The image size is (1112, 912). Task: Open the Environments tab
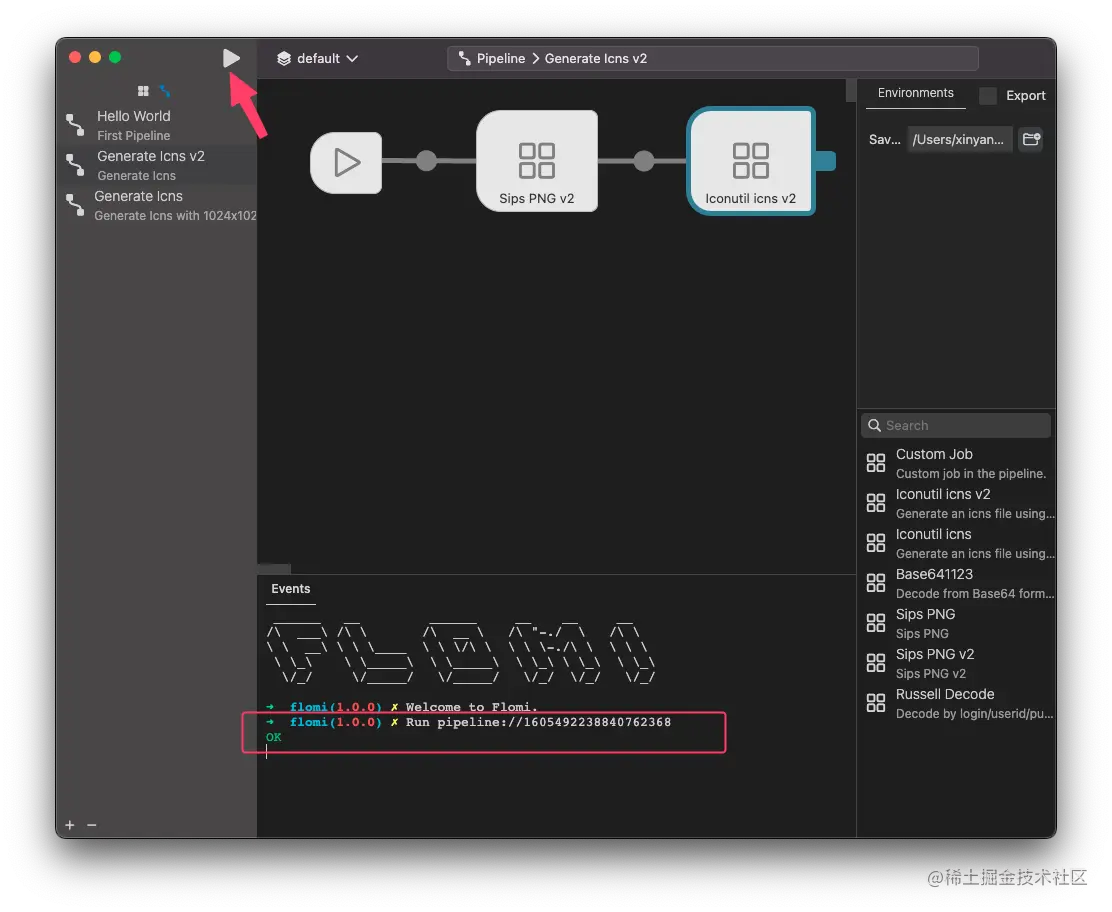(x=916, y=93)
